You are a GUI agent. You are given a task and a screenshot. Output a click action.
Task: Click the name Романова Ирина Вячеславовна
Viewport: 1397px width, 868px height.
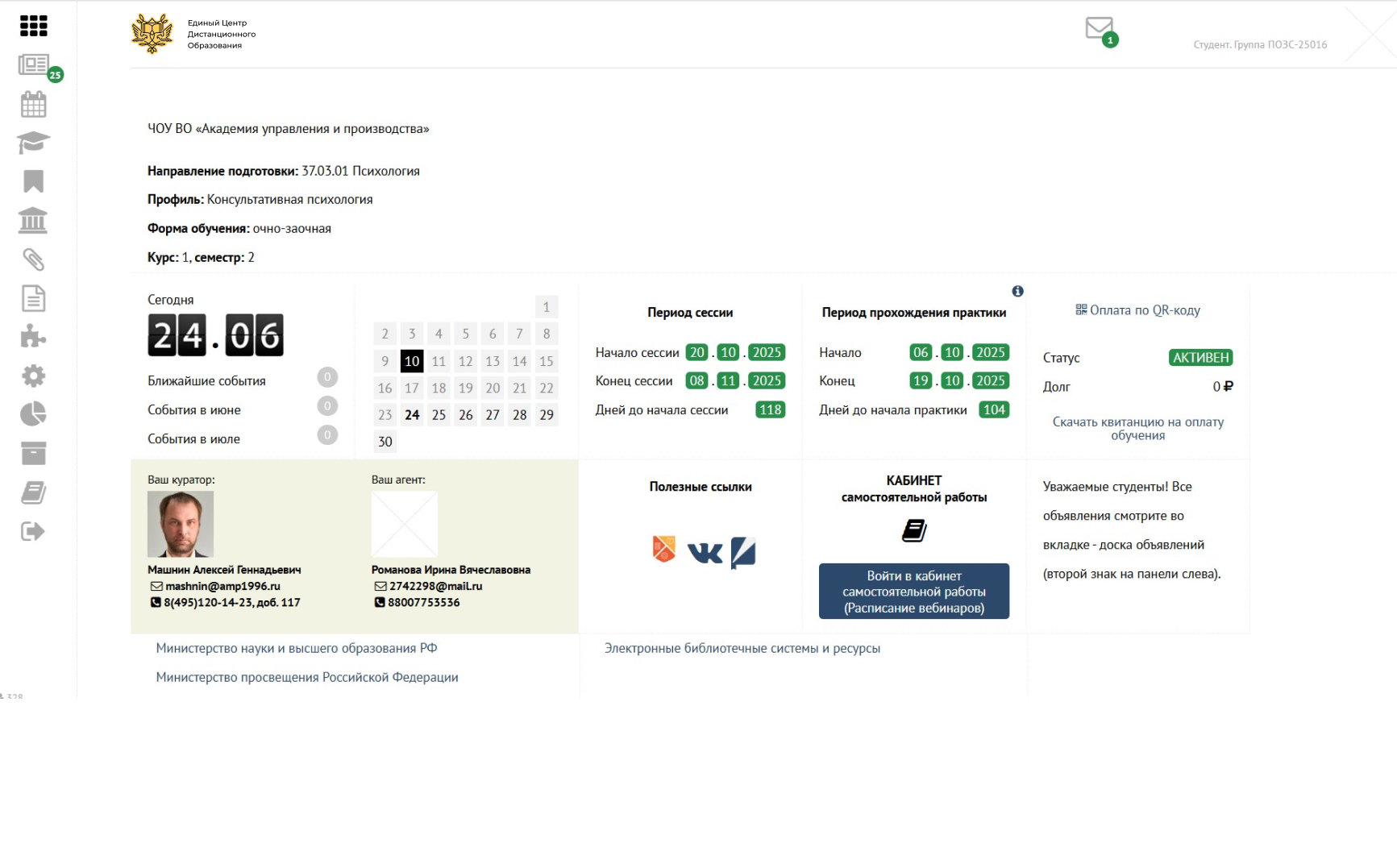coord(451,570)
